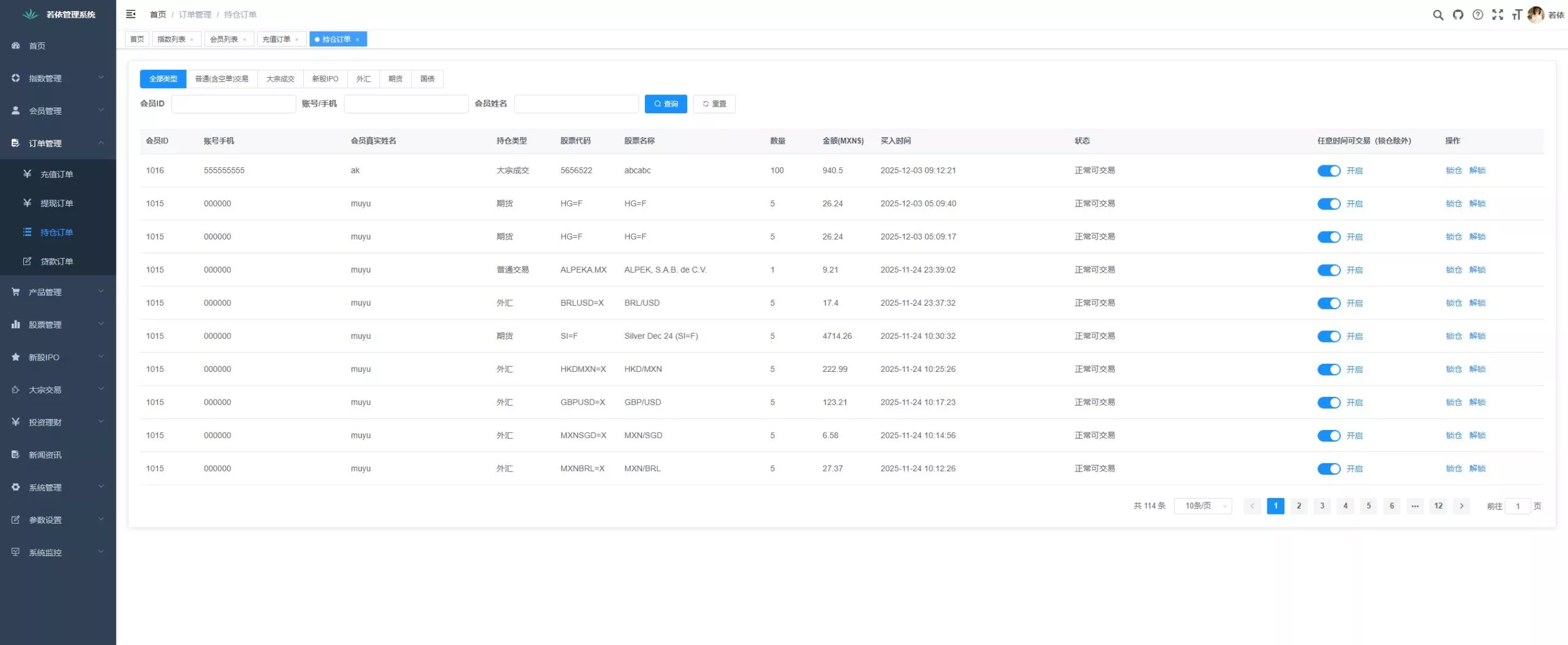This screenshot has width=1568, height=645.
Task: Open the 10条/页 page size dropdown
Action: tap(1202, 506)
